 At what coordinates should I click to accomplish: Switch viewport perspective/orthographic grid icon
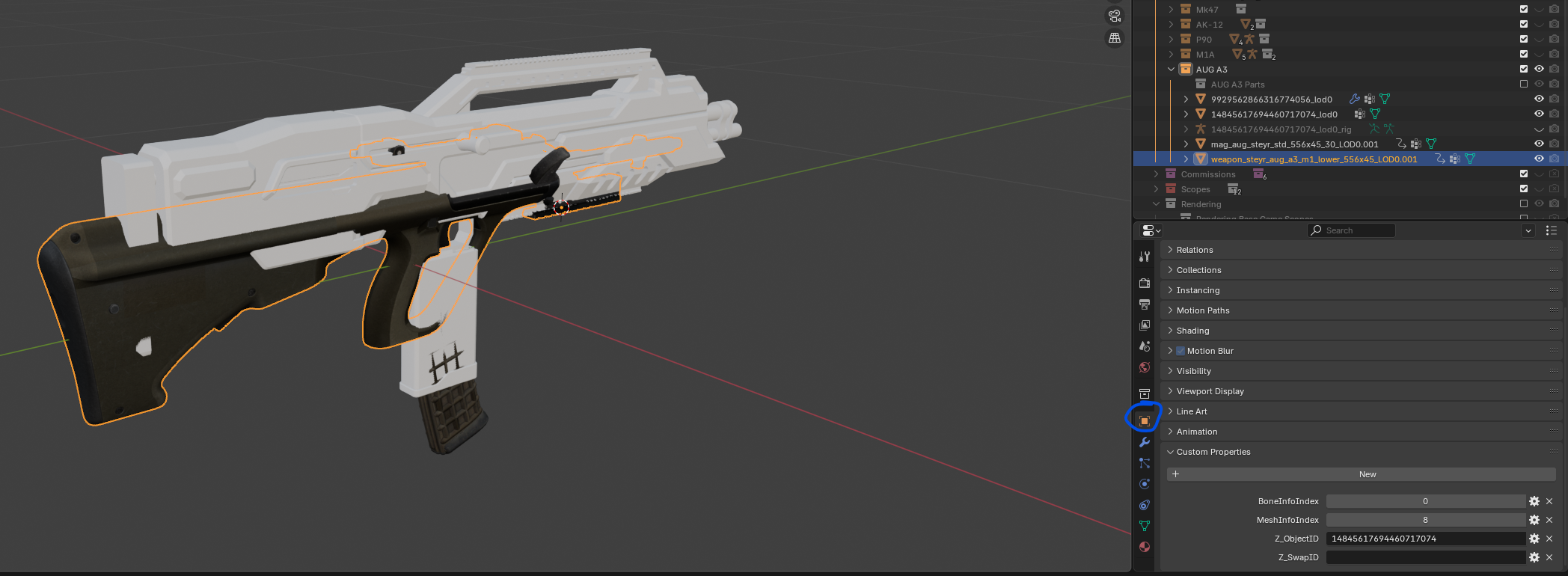tap(1115, 38)
